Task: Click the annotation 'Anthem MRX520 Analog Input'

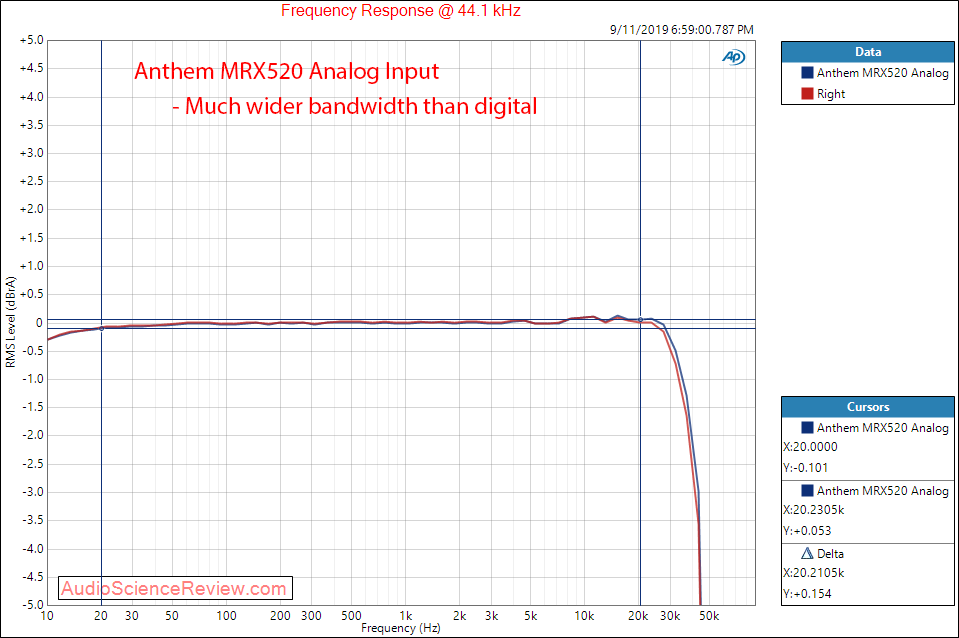Action: point(286,72)
